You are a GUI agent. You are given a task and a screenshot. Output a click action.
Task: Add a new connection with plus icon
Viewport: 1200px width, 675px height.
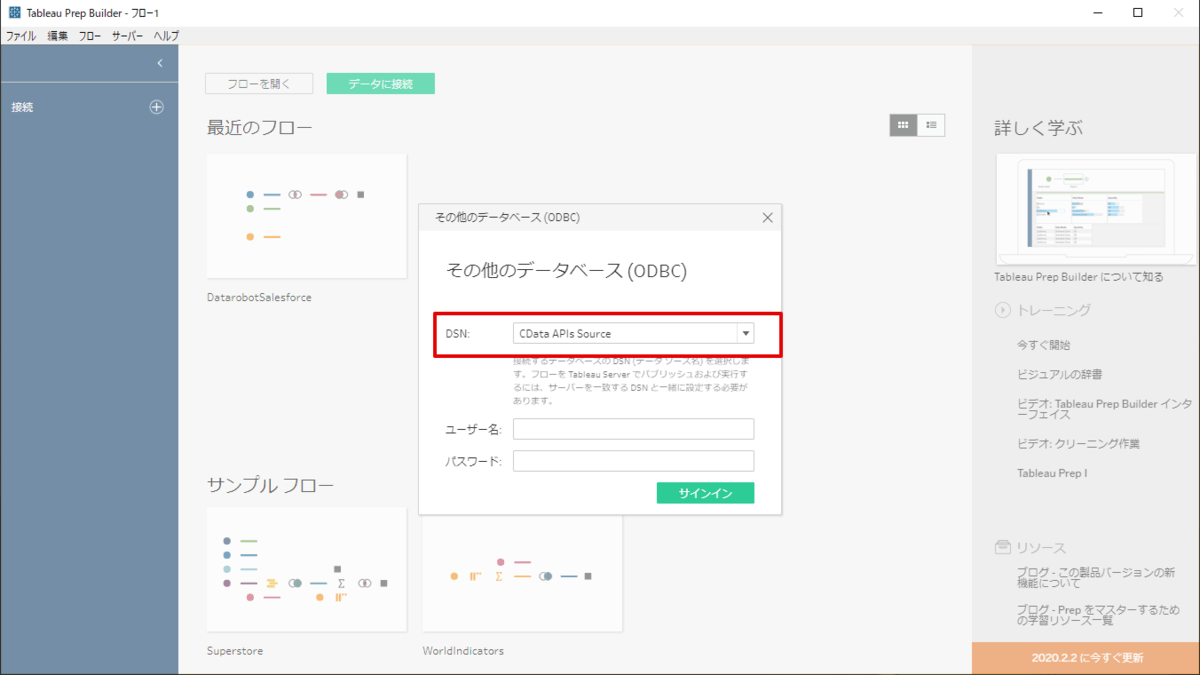pyautogui.click(x=156, y=107)
